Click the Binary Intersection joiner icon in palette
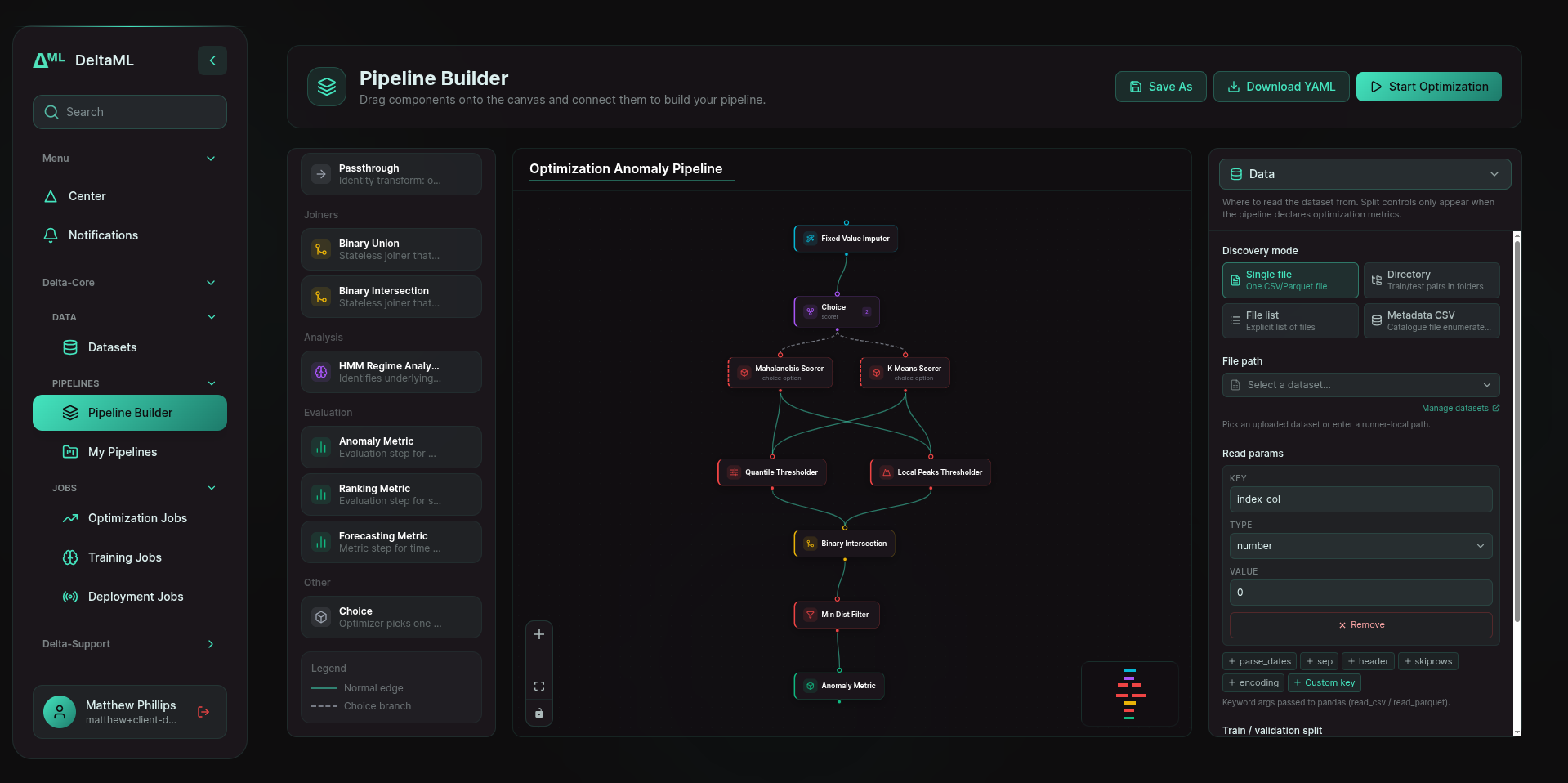 pos(321,297)
